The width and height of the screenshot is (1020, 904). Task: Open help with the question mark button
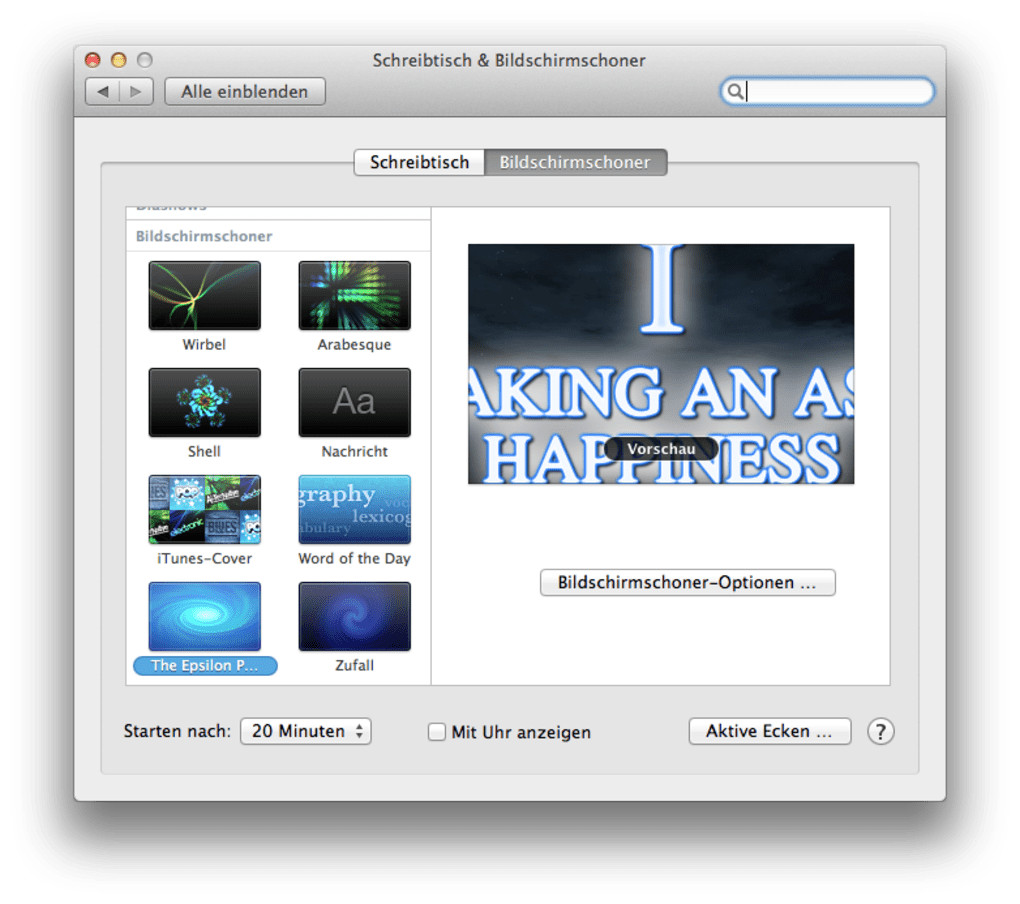pos(880,732)
